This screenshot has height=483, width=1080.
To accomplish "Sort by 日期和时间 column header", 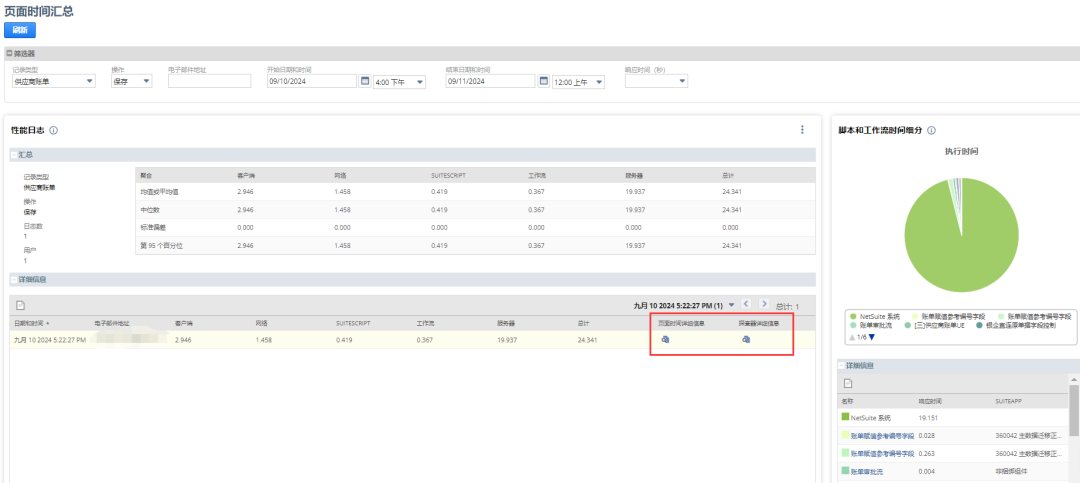I will (32, 323).
